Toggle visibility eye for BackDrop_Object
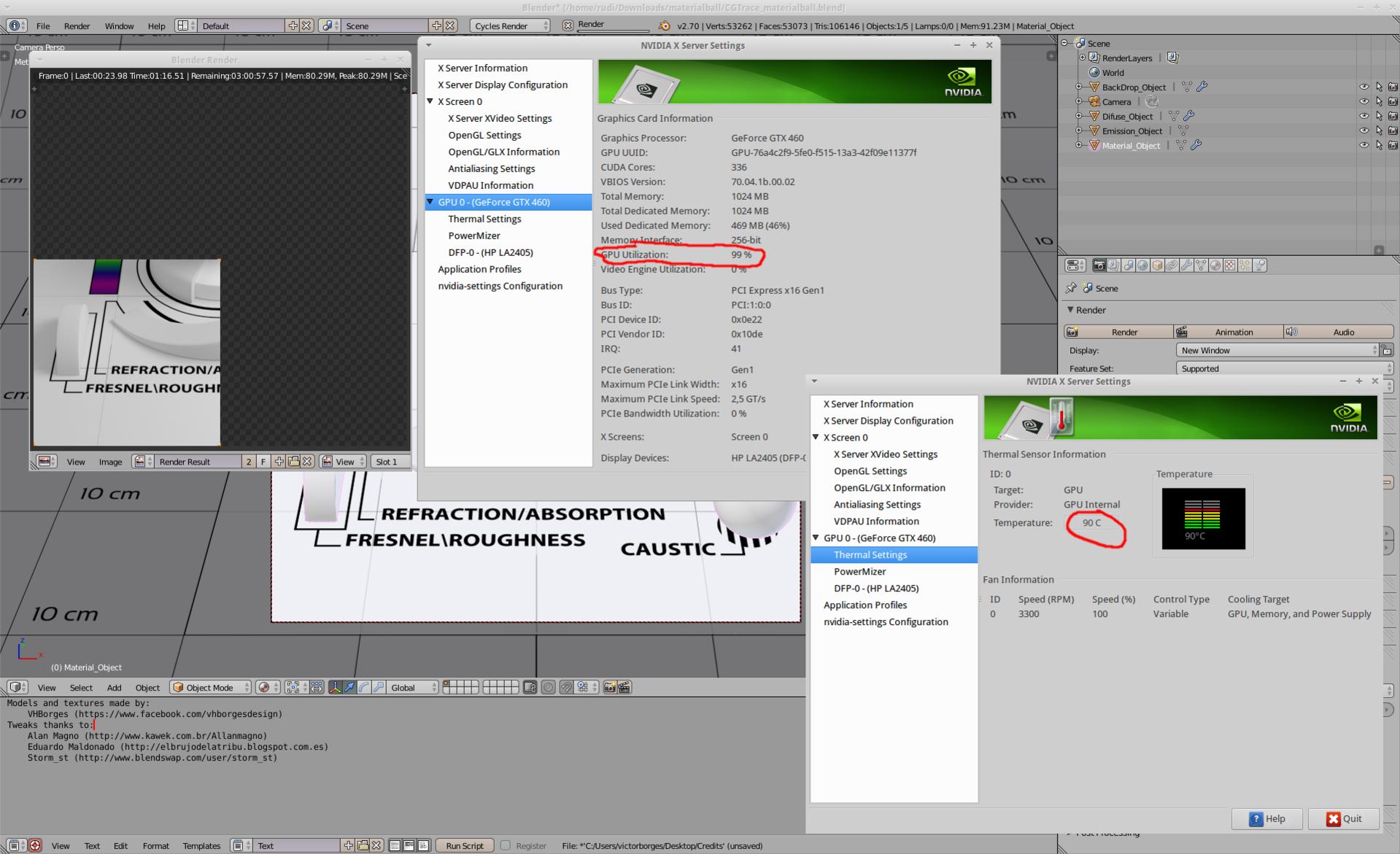Image resolution: width=1400 pixels, height=854 pixels. pyautogui.click(x=1364, y=87)
